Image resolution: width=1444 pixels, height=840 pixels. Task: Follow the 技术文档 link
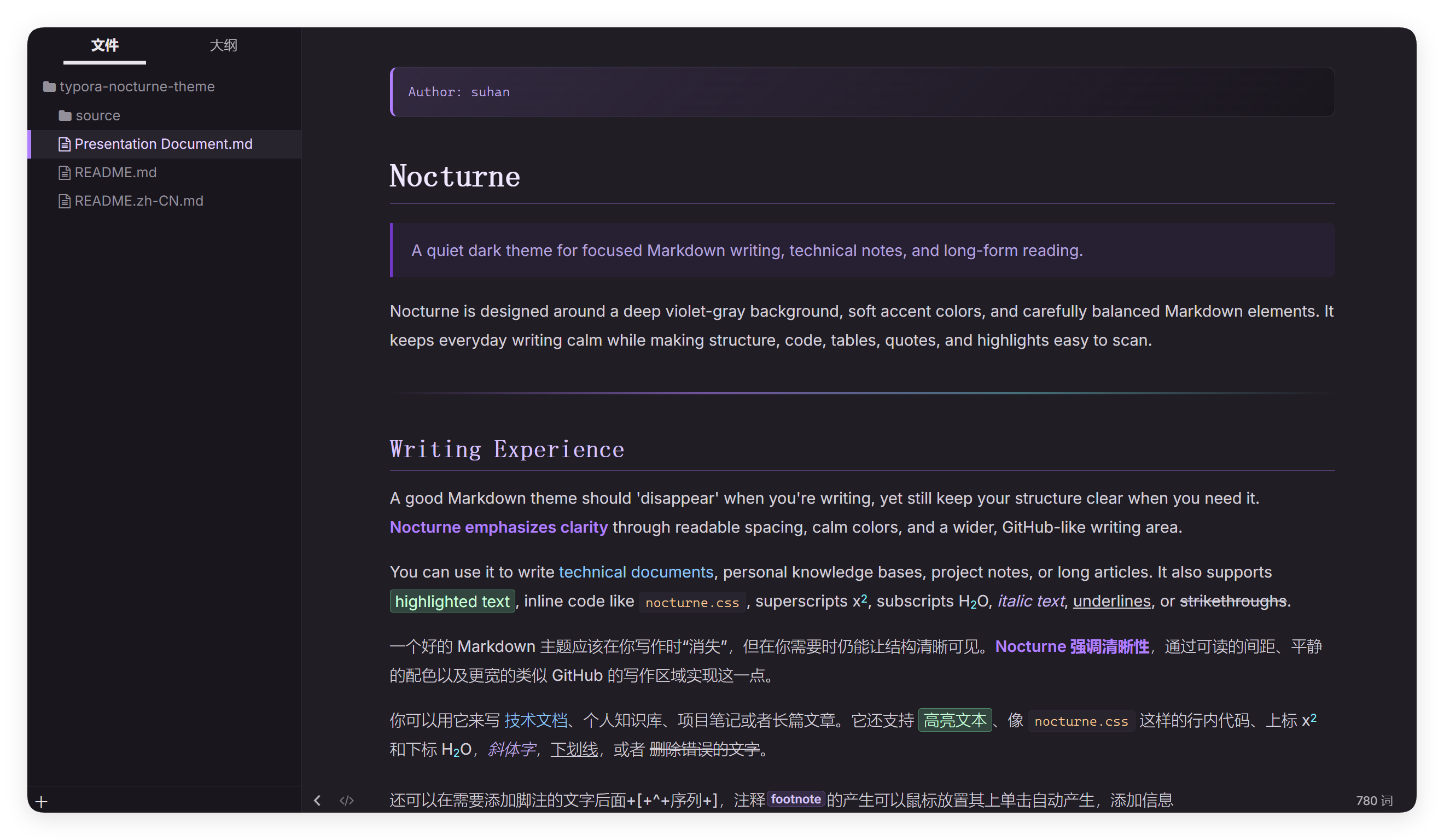536,720
